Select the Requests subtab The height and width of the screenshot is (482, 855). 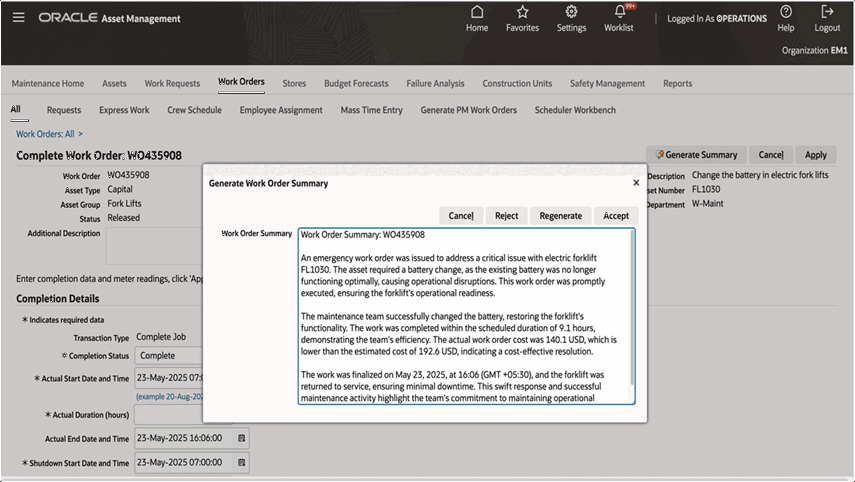pos(64,110)
